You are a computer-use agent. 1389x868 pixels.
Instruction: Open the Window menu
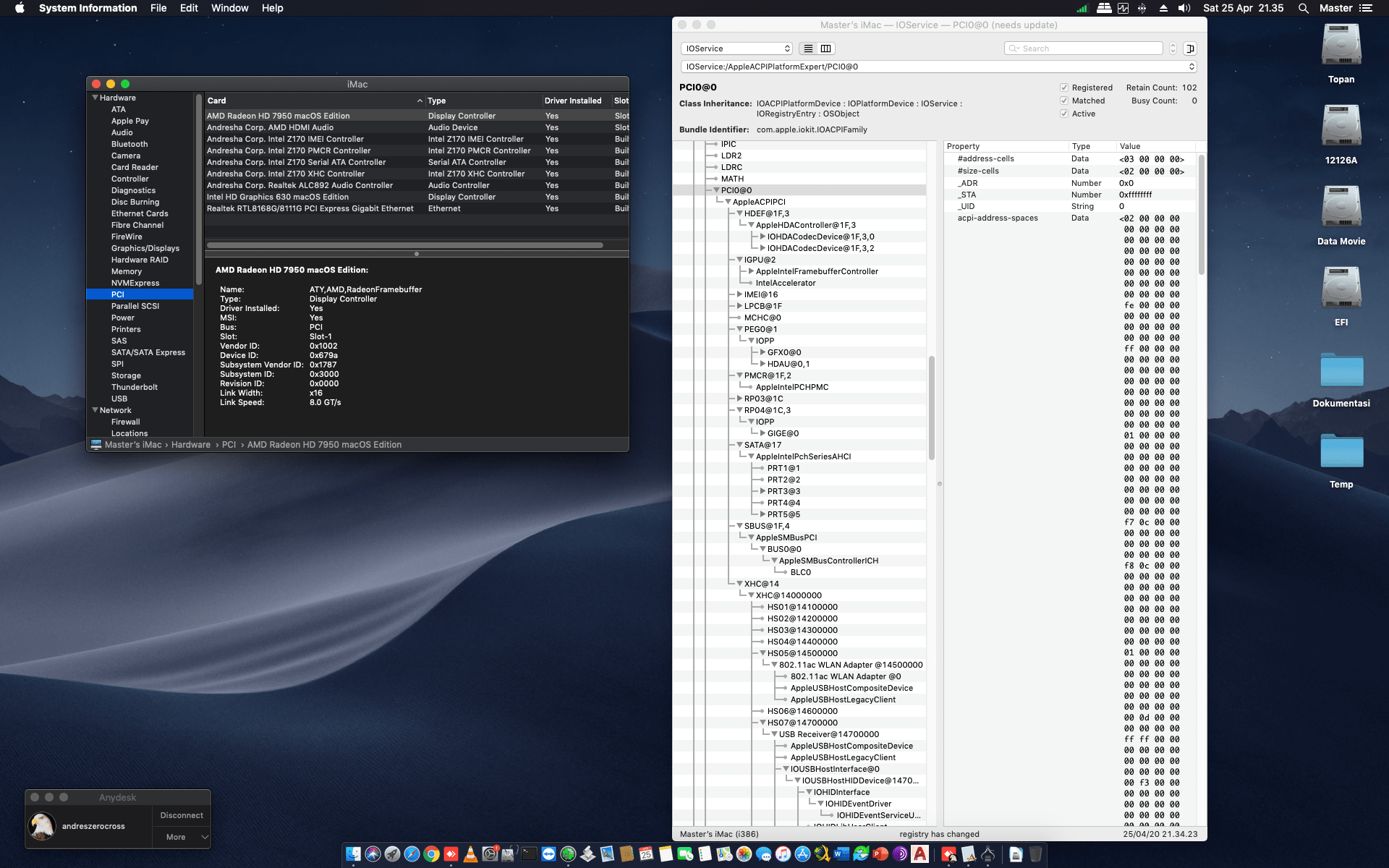(229, 8)
